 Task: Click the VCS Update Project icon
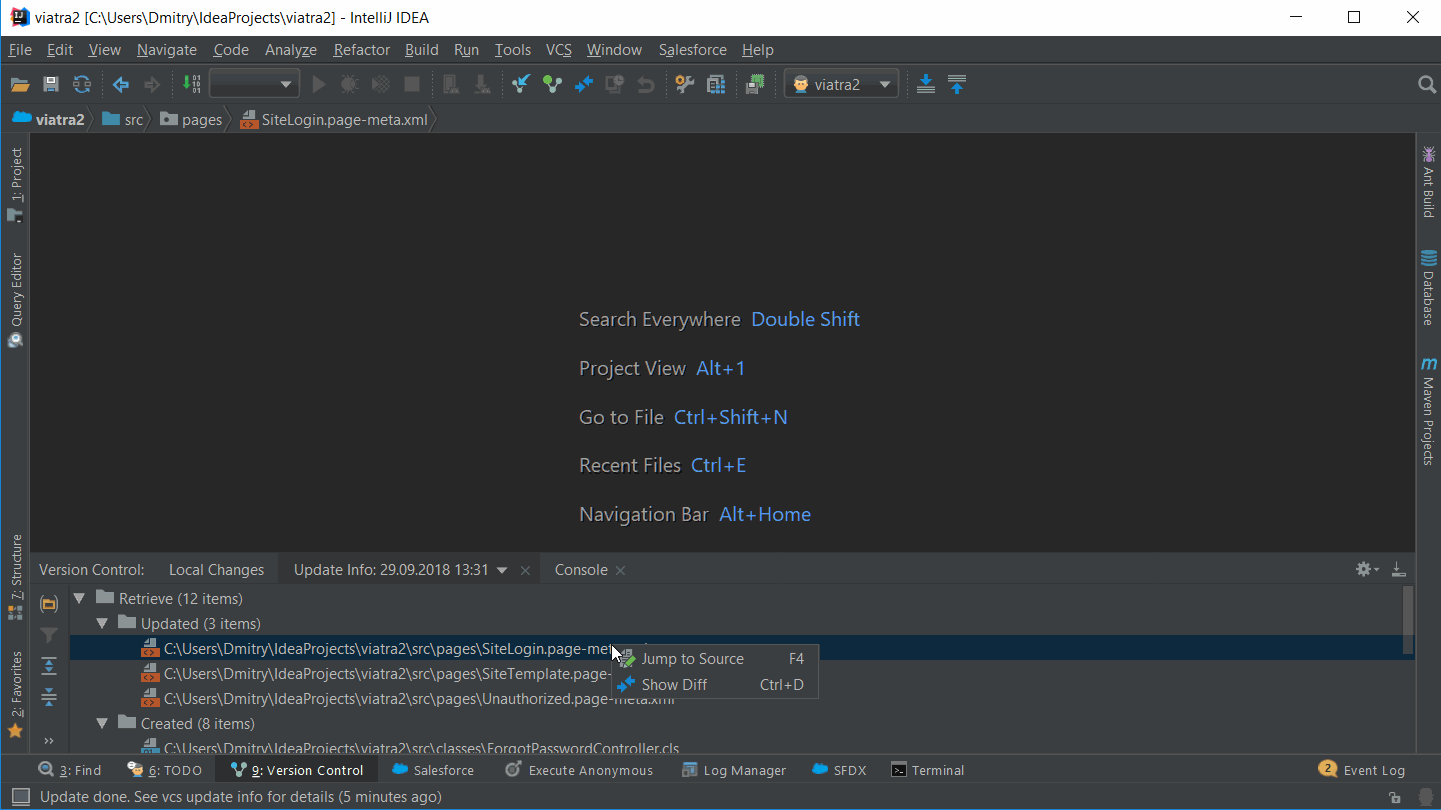tap(520, 85)
